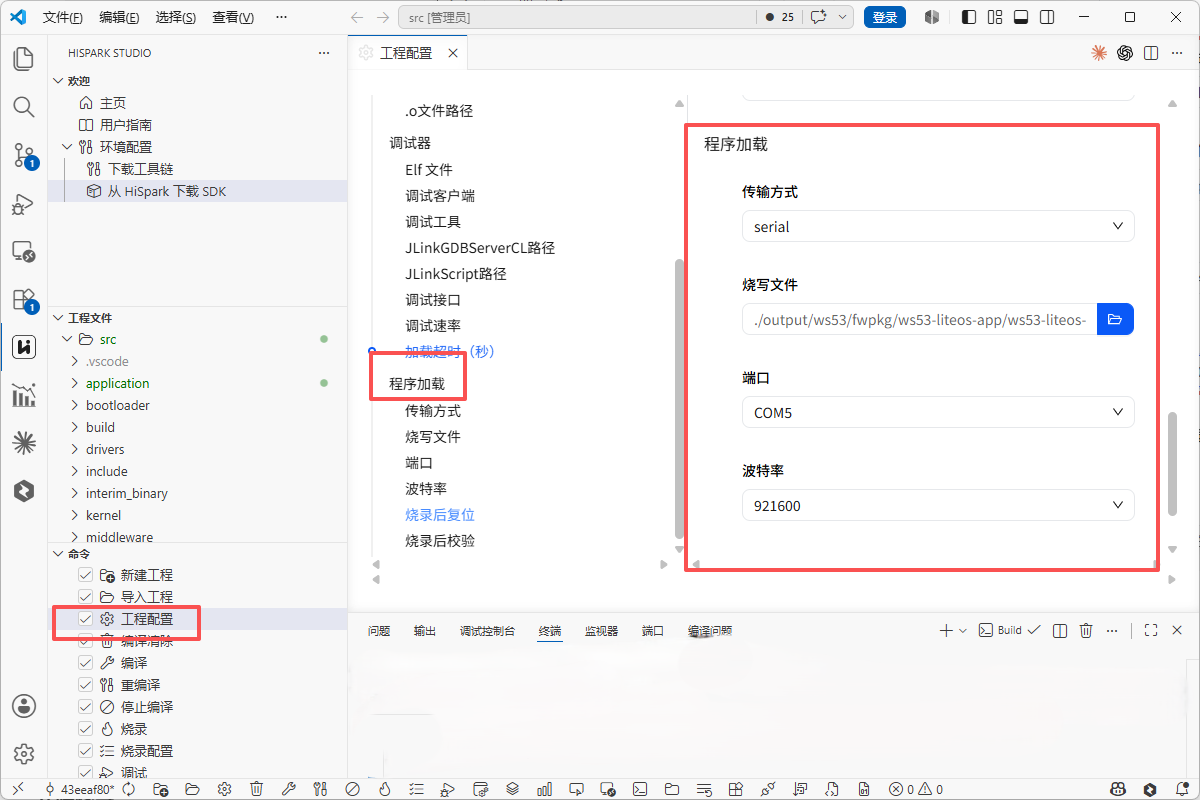This screenshot has width=1200, height=800.
Task: Toggle the 烧录配置 checkbox
Action: click(86, 751)
